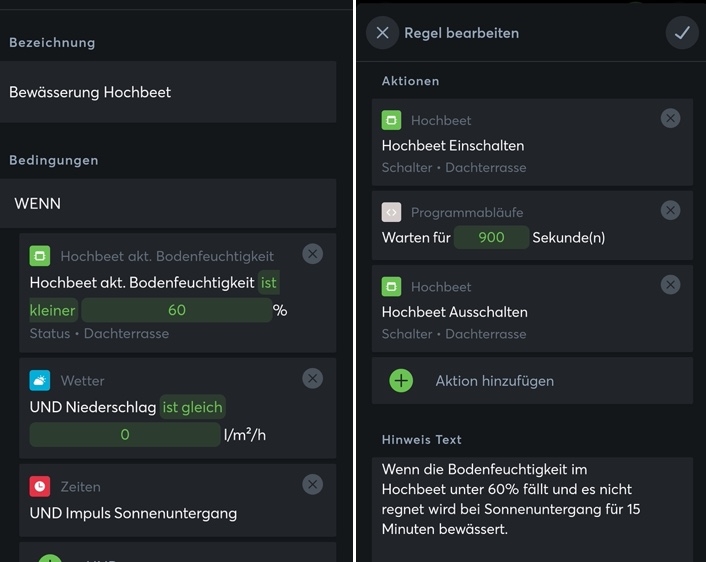
Task: Delete the Hochbeet Ausschalten action
Action: coord(671,285)
